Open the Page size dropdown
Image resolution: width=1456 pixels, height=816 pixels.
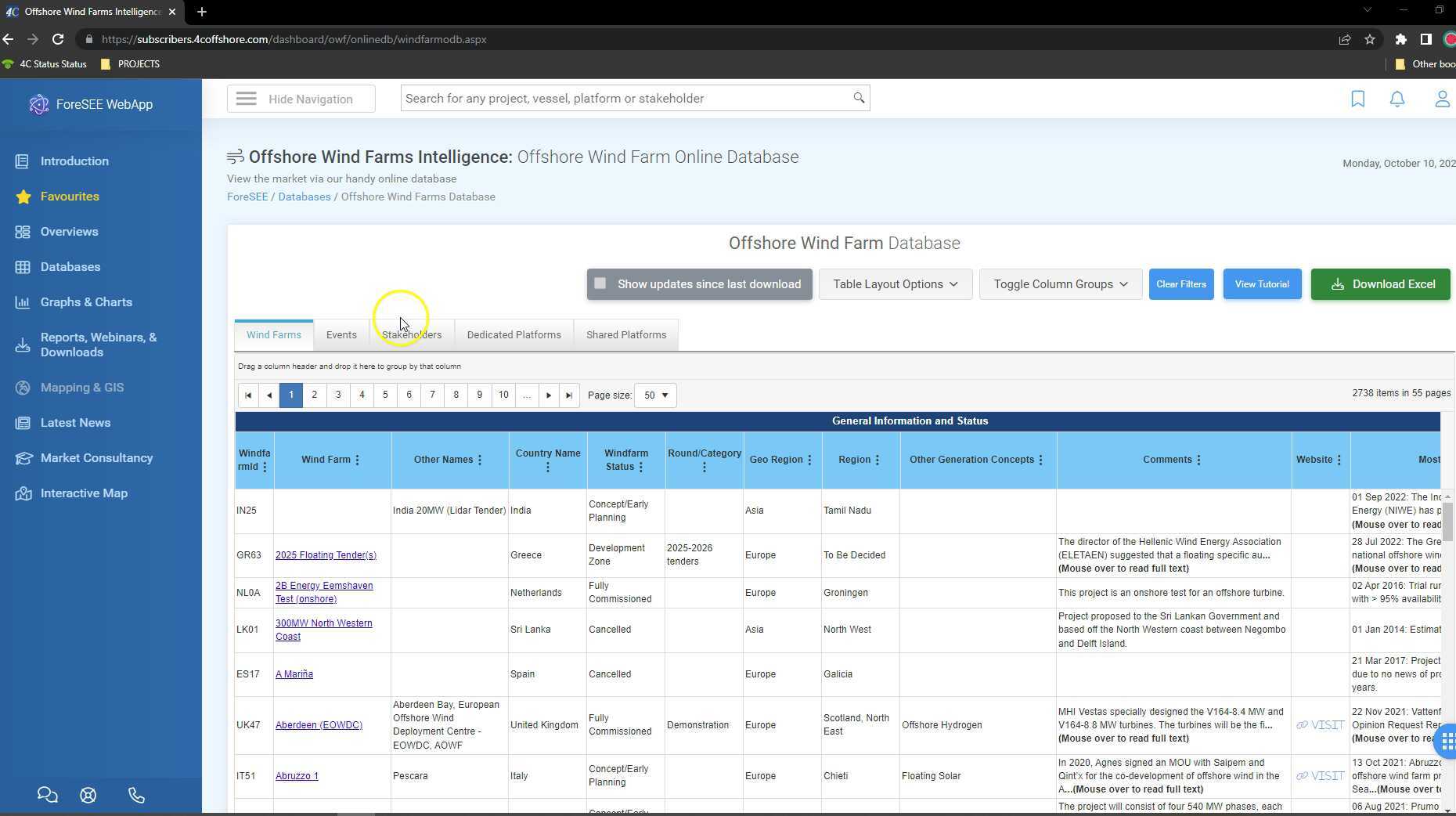click(x=655, y=395)
